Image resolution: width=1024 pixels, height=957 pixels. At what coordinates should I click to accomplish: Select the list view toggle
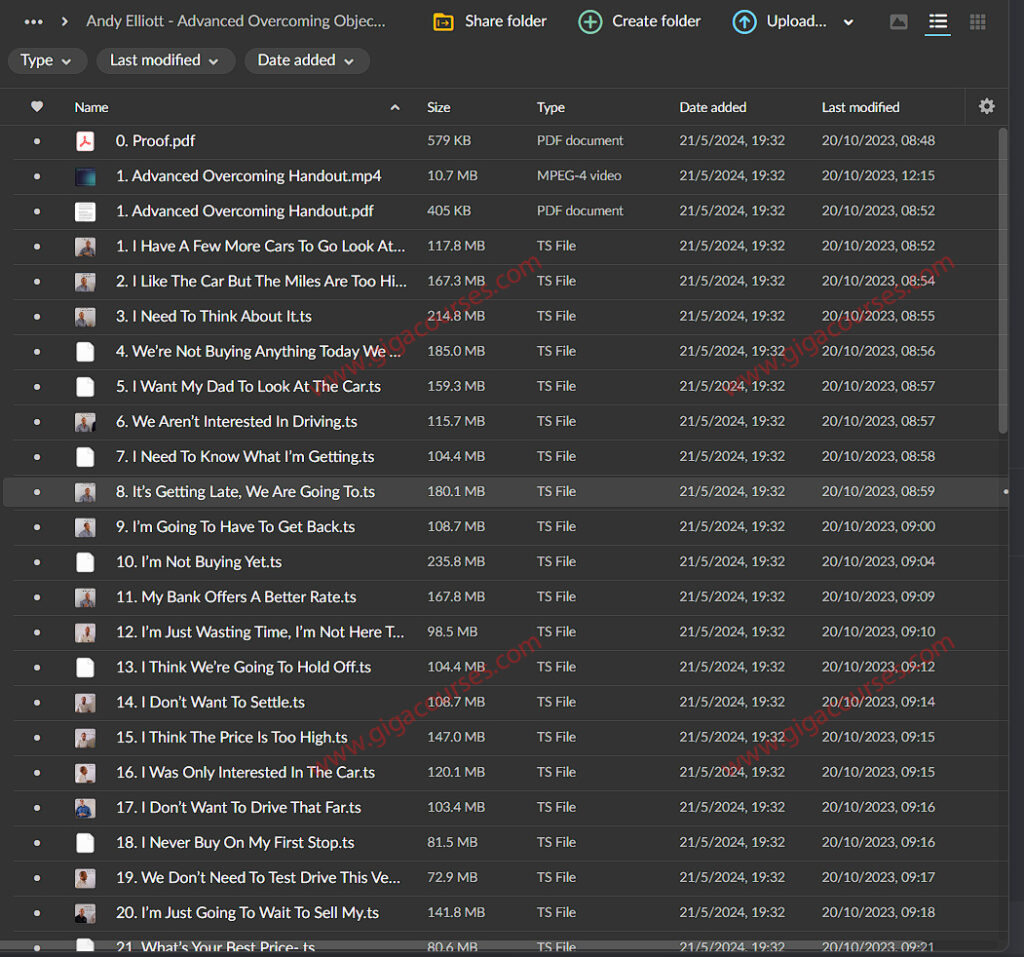pos(937,22)
